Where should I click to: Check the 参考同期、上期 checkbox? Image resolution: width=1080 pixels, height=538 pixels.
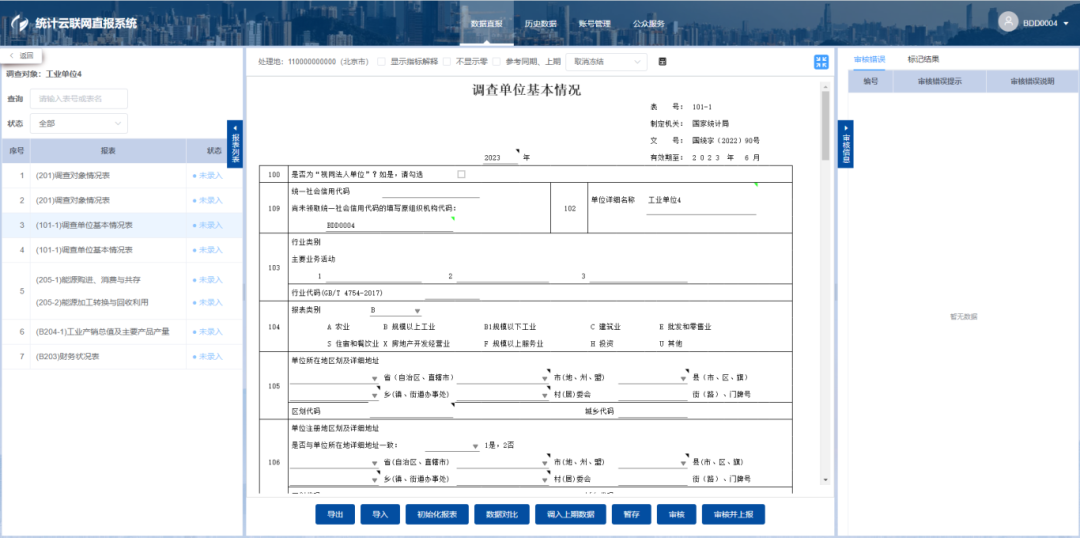point(496,62)
